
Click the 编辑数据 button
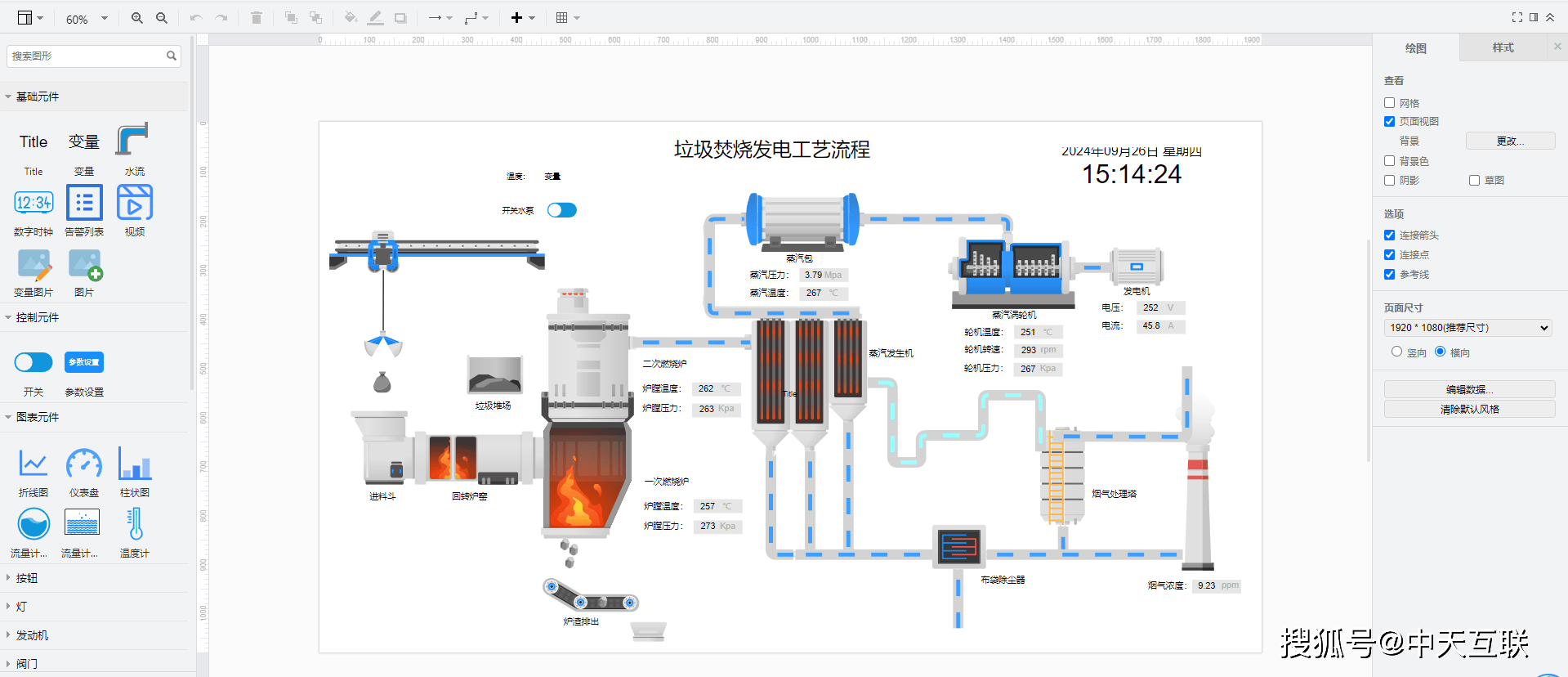(x=1469, y=389)
